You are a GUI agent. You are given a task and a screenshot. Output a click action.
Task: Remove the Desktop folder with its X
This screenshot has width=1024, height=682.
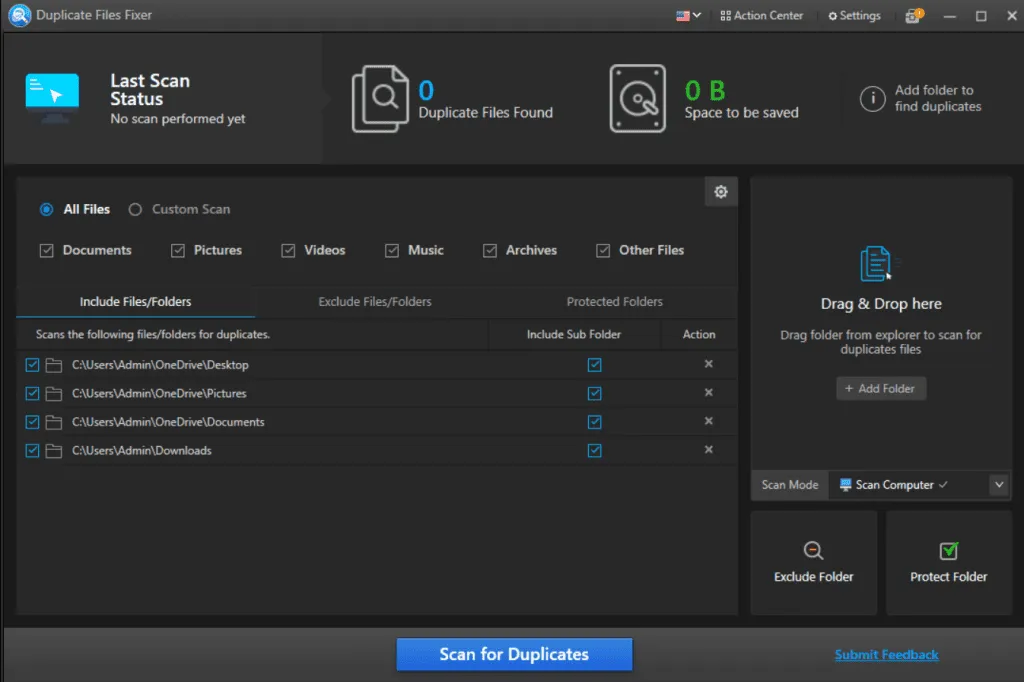point(708,365)
